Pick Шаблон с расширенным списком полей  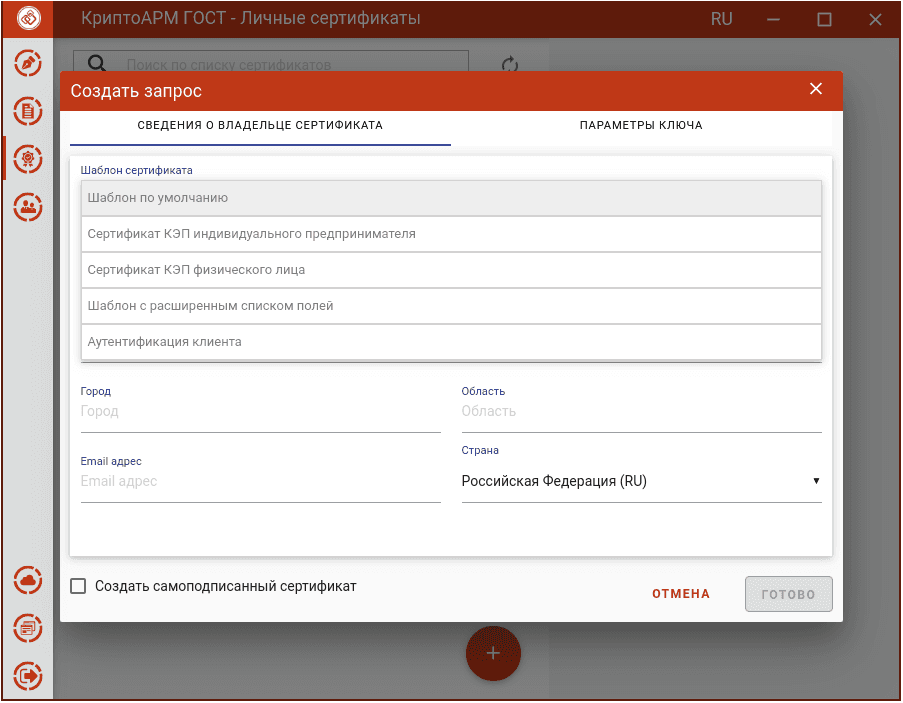click(452, 306)
